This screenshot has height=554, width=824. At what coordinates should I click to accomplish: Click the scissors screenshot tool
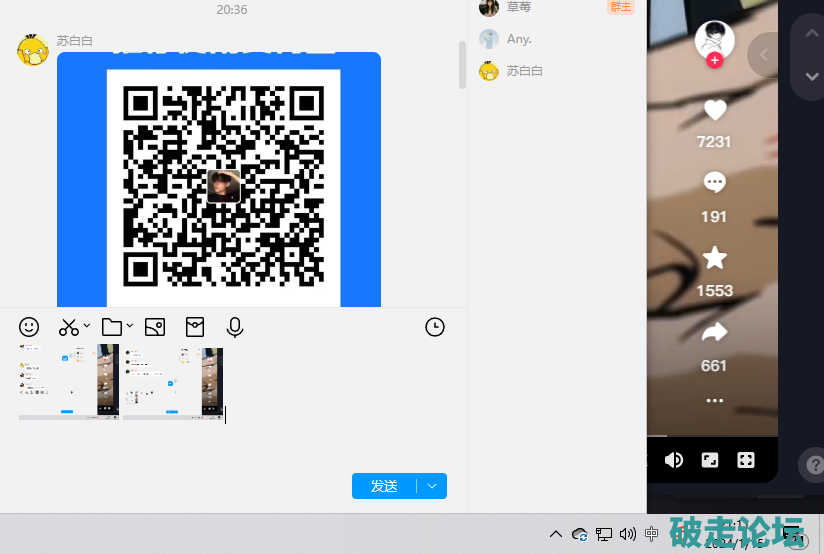coord(68,327)
